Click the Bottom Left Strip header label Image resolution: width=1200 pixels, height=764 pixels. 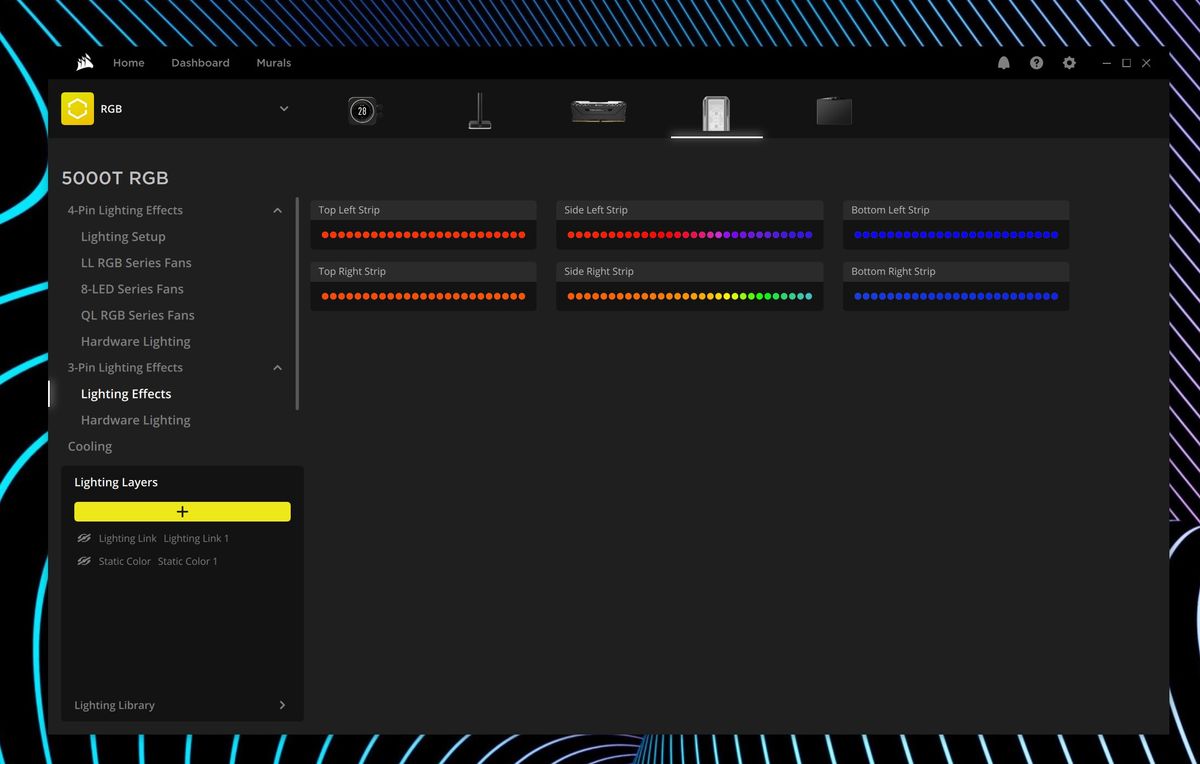point(890,210)
